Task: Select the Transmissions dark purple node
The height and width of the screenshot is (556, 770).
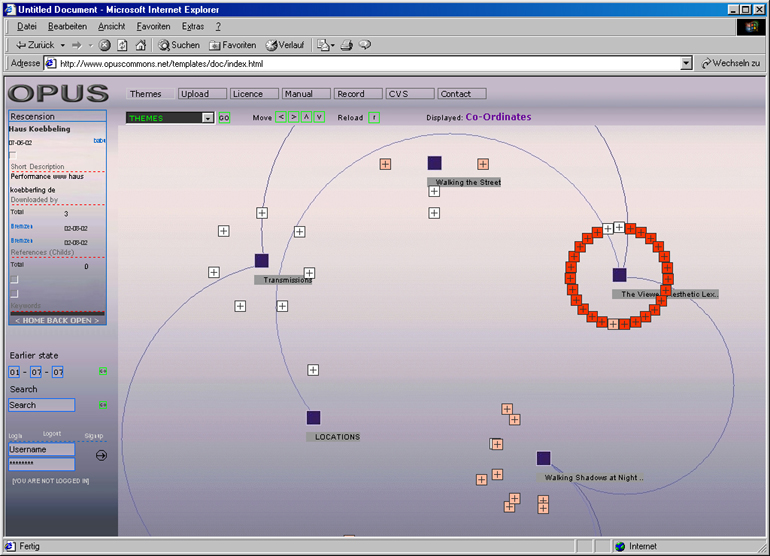Action: pyautogui.click(x=262, y=261)
